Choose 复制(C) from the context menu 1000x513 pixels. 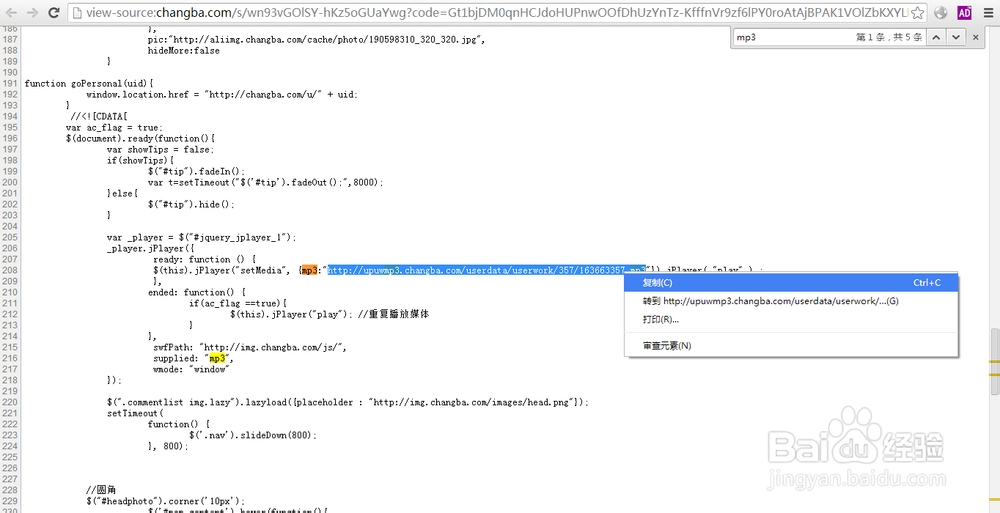coord(791,283)
